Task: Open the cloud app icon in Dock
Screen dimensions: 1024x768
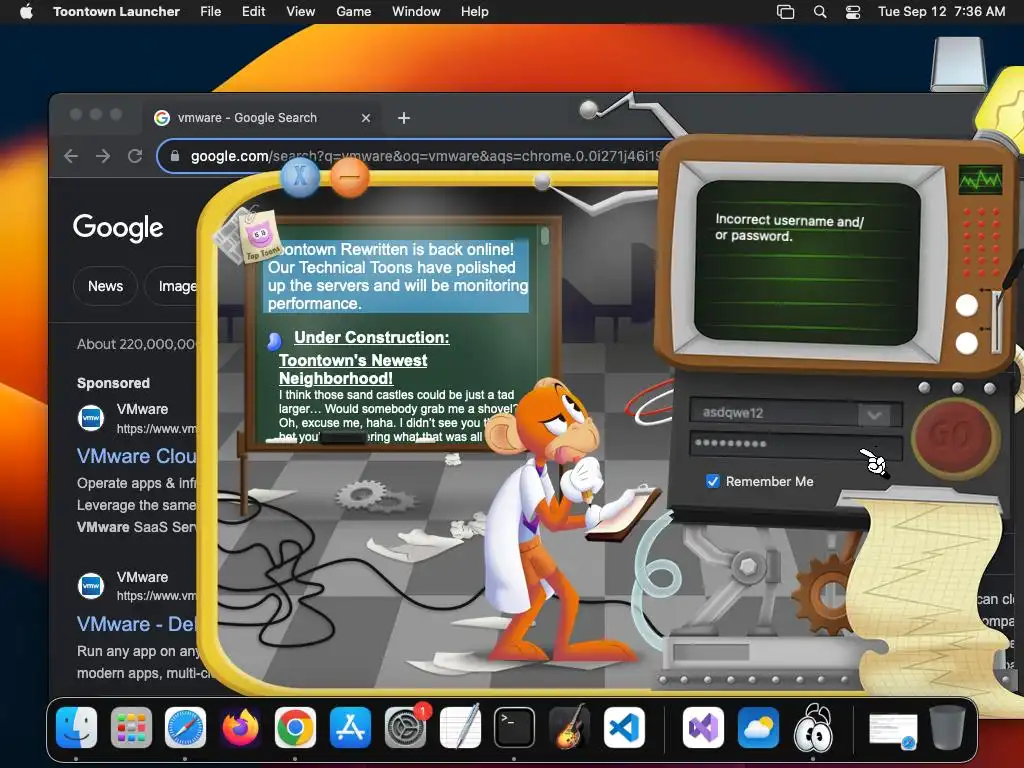Action: (758, 728)
